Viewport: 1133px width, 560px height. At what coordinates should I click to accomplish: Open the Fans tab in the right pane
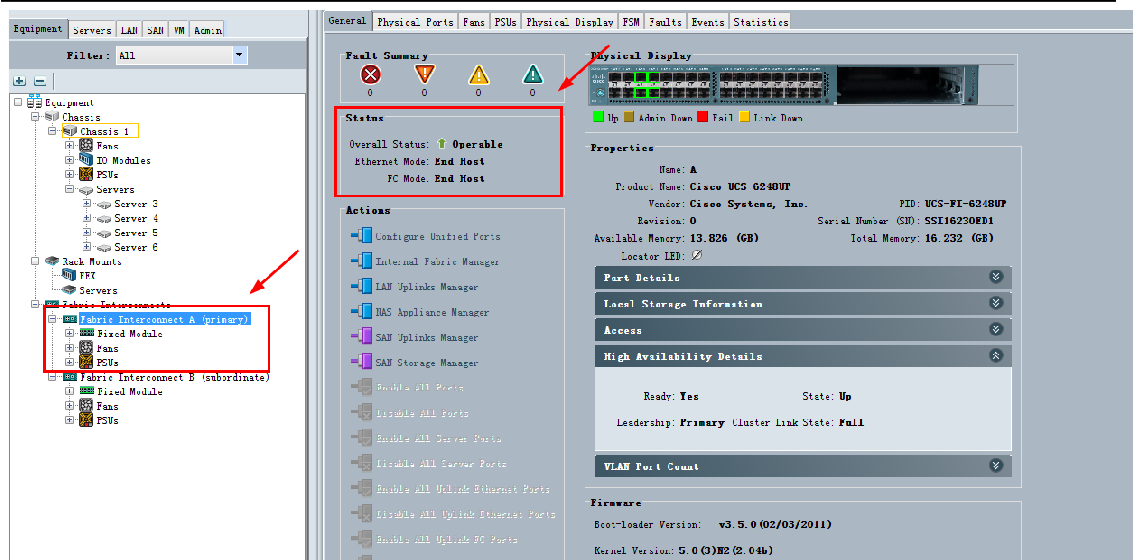tap(474, 22)
